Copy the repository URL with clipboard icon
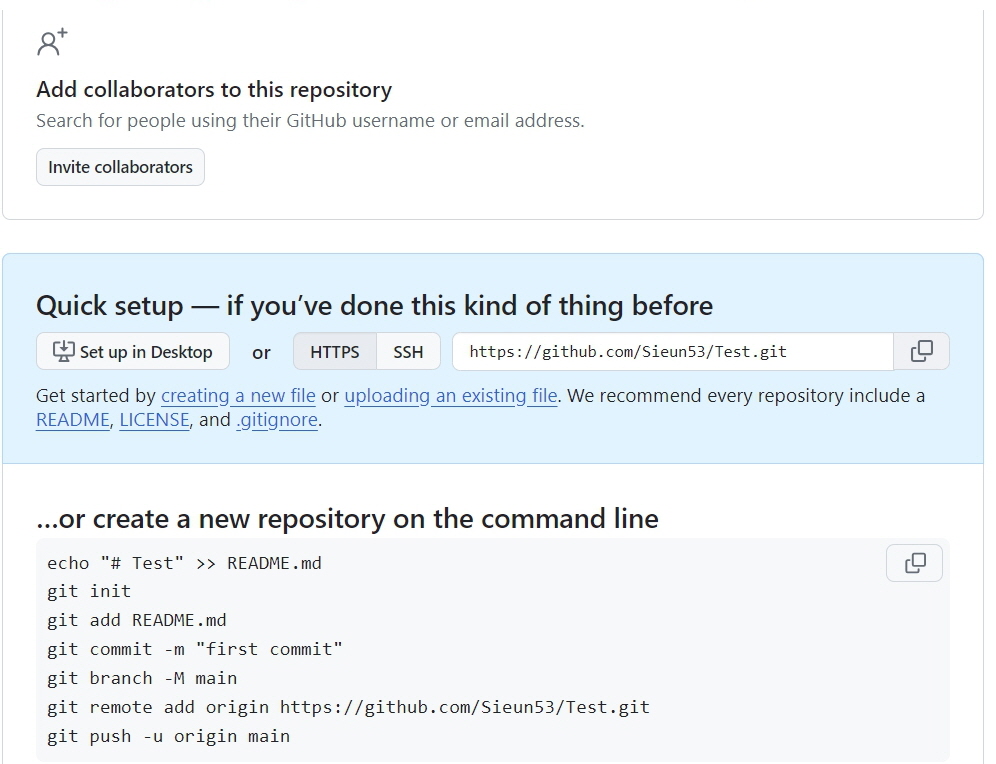Image resolution: width=996 pixels, height=764 pixels. [x=921, y=352]
